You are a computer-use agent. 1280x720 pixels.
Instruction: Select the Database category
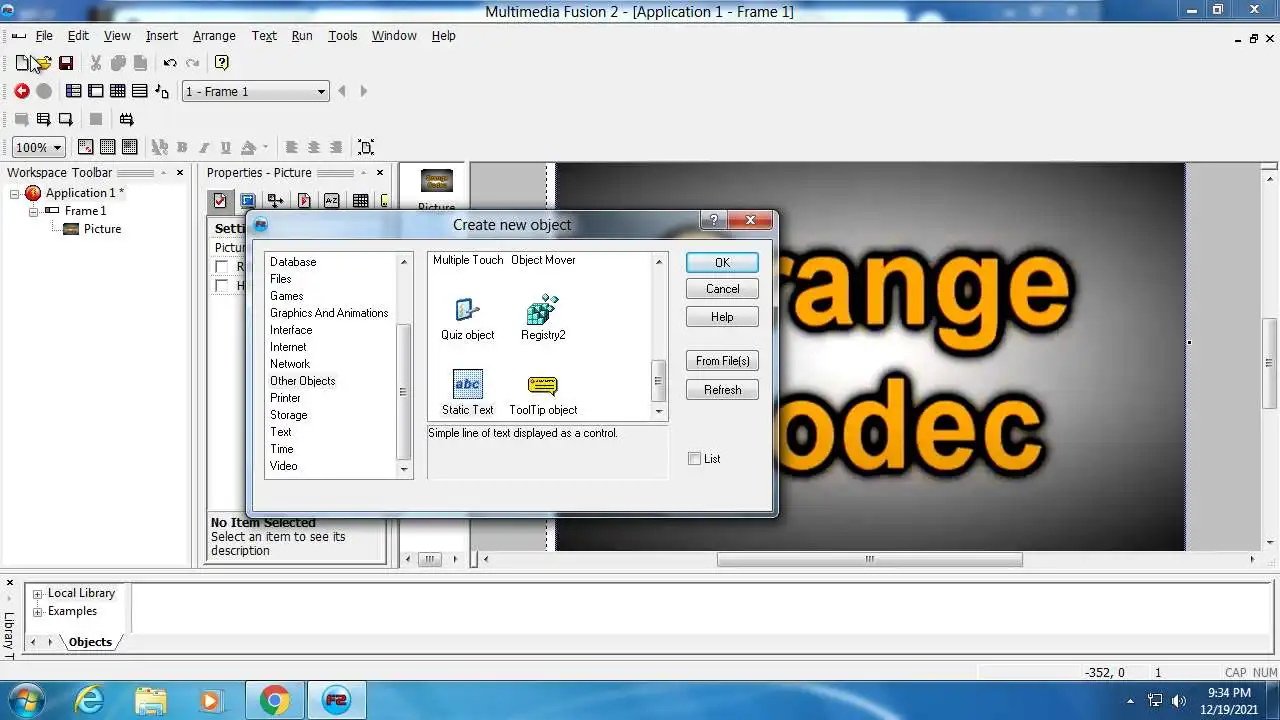pos(293,262)
